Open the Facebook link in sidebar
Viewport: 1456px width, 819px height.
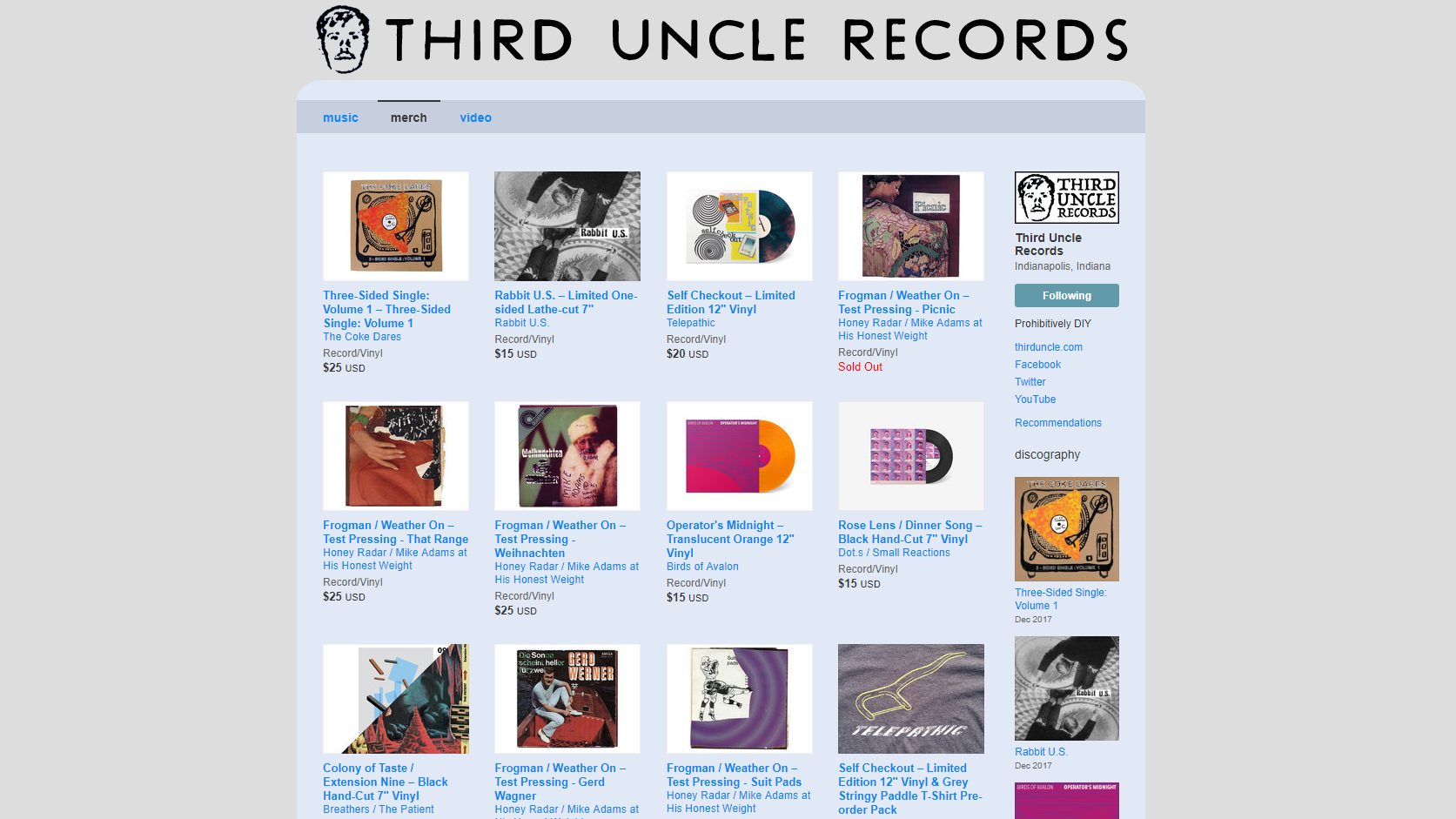pos(1037,365)
